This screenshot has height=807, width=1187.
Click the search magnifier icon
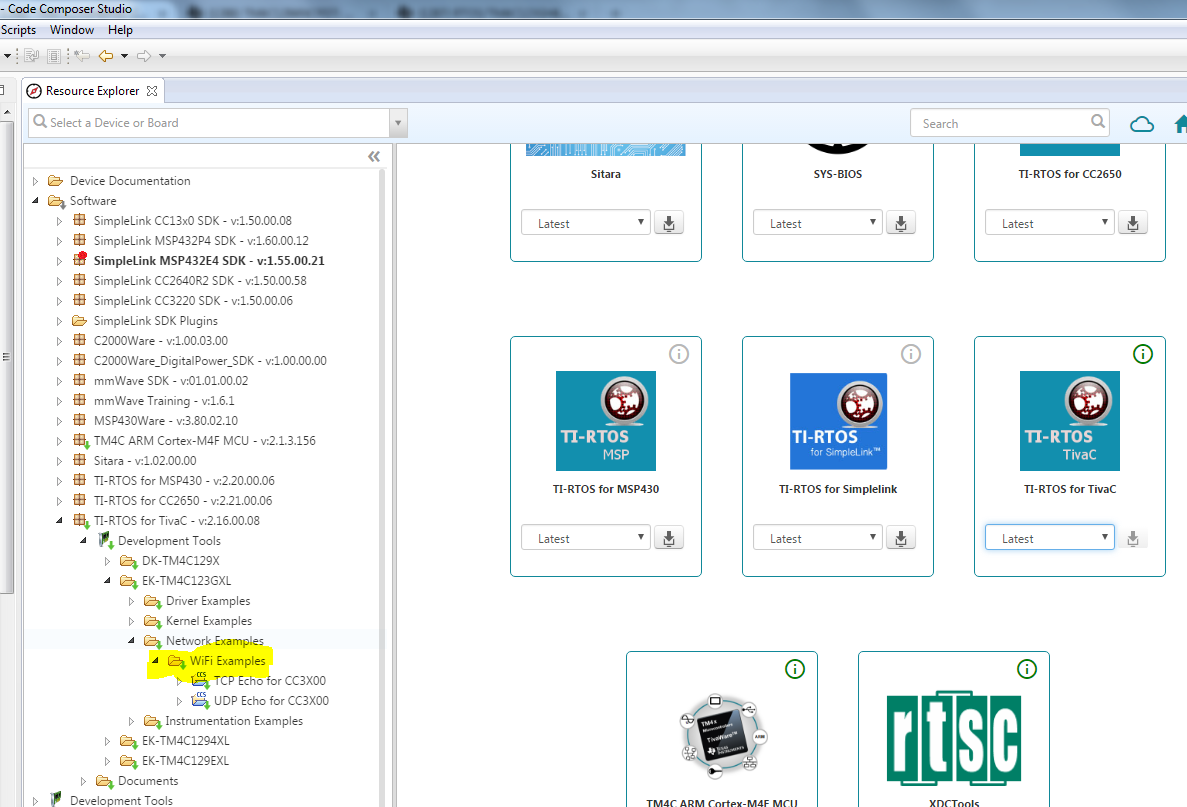click(x=1098, y=121)
